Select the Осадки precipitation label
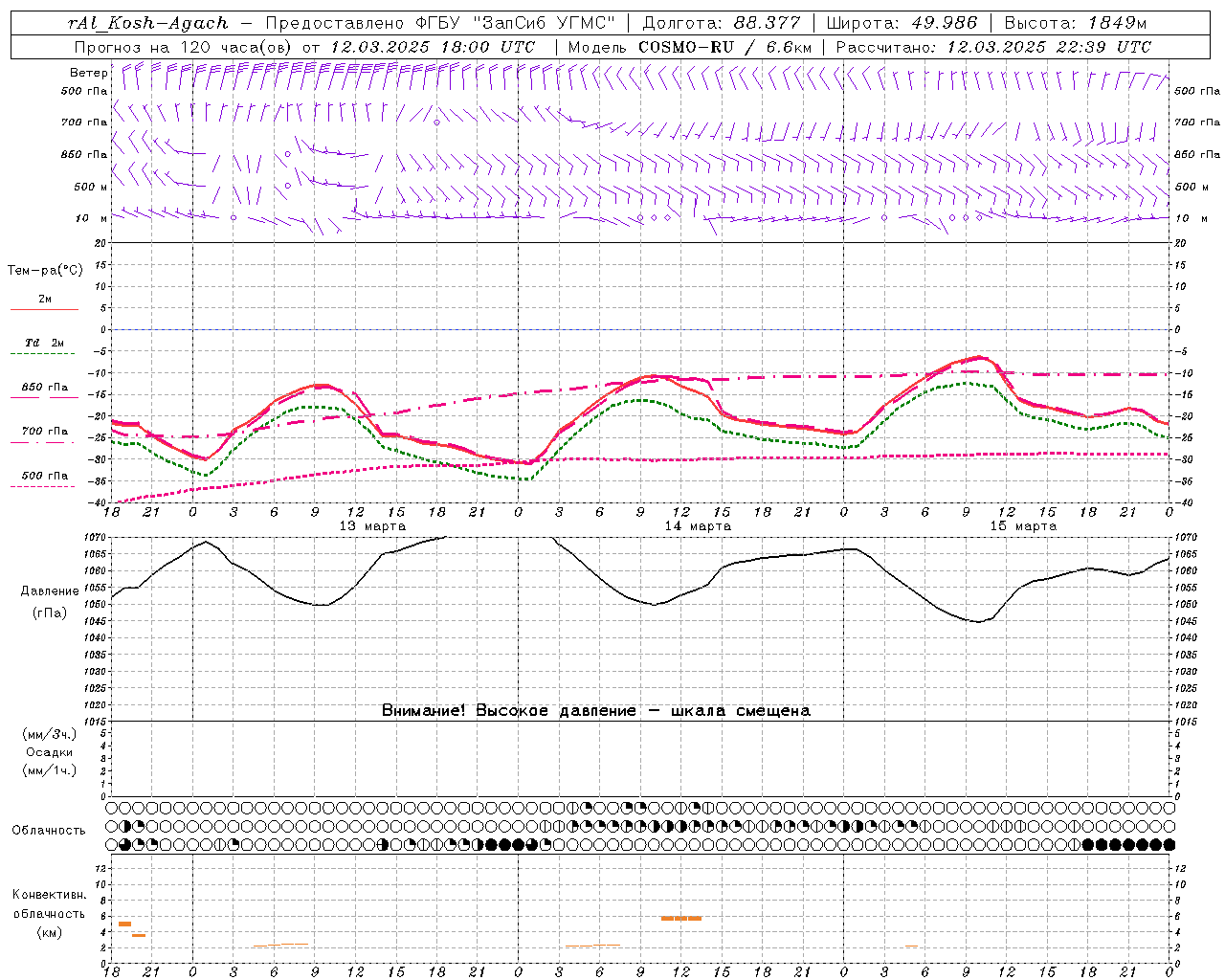Screen dimensions: 1225x980 tap(50, 752)
